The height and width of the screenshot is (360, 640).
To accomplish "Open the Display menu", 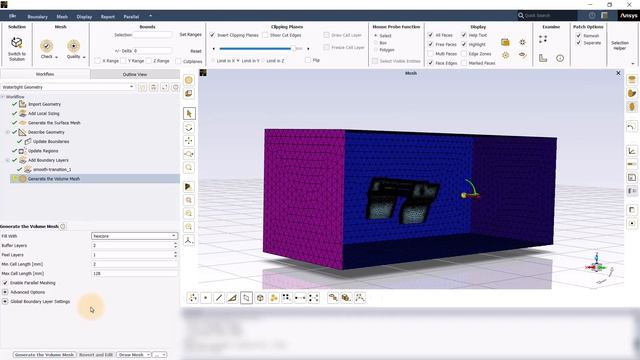I will [84, 17].
